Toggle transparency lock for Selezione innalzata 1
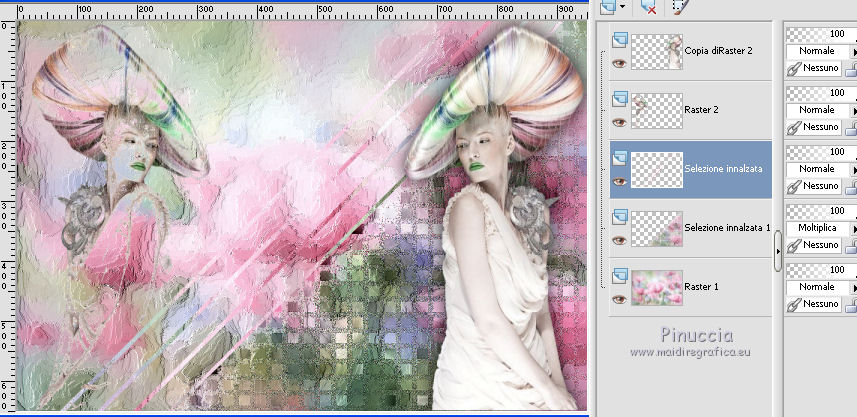Viewport: 857px width, 417px height. click(852, 246)
